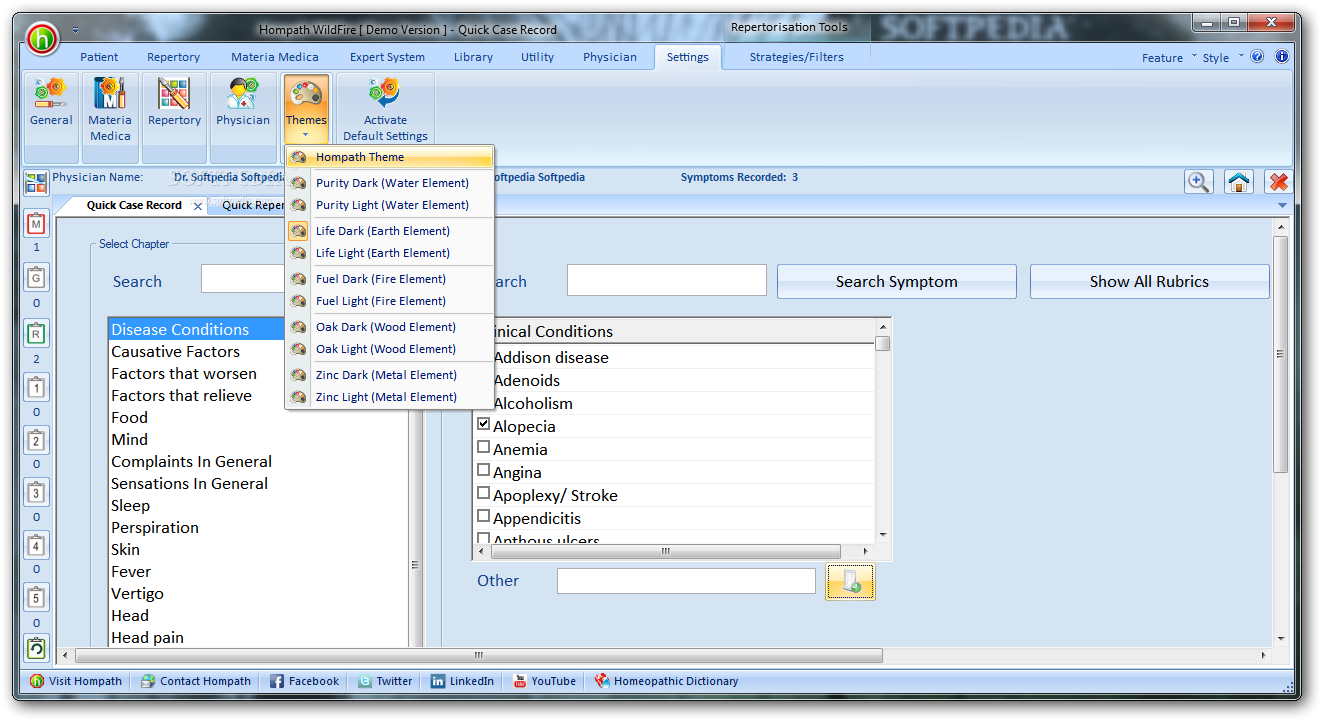Open clipboard number 2 in sidebar
The height and width of the screenshot is (721, 1322).
click(36, 440)
